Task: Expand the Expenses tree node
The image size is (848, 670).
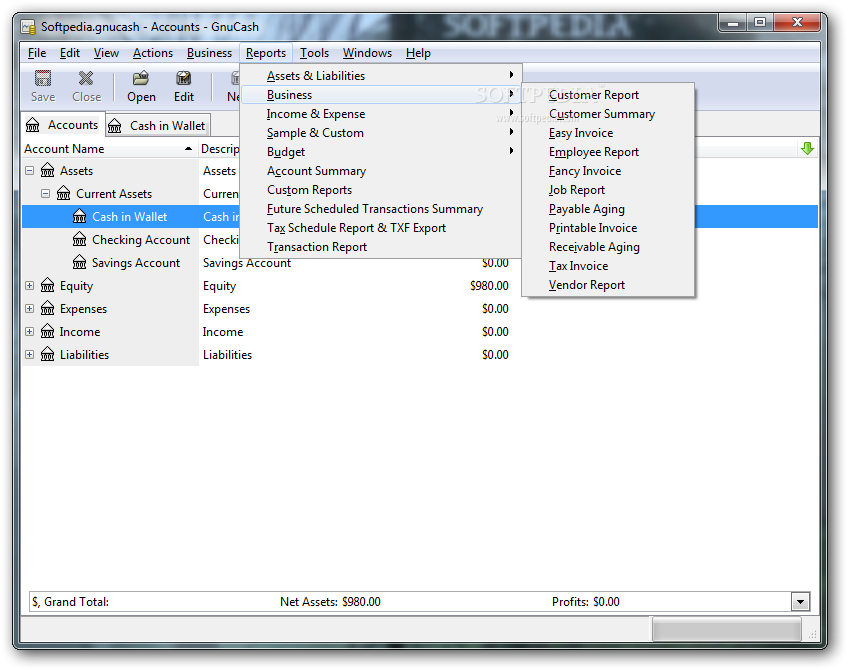Action: pyautogui.click(x=30, y=309)
